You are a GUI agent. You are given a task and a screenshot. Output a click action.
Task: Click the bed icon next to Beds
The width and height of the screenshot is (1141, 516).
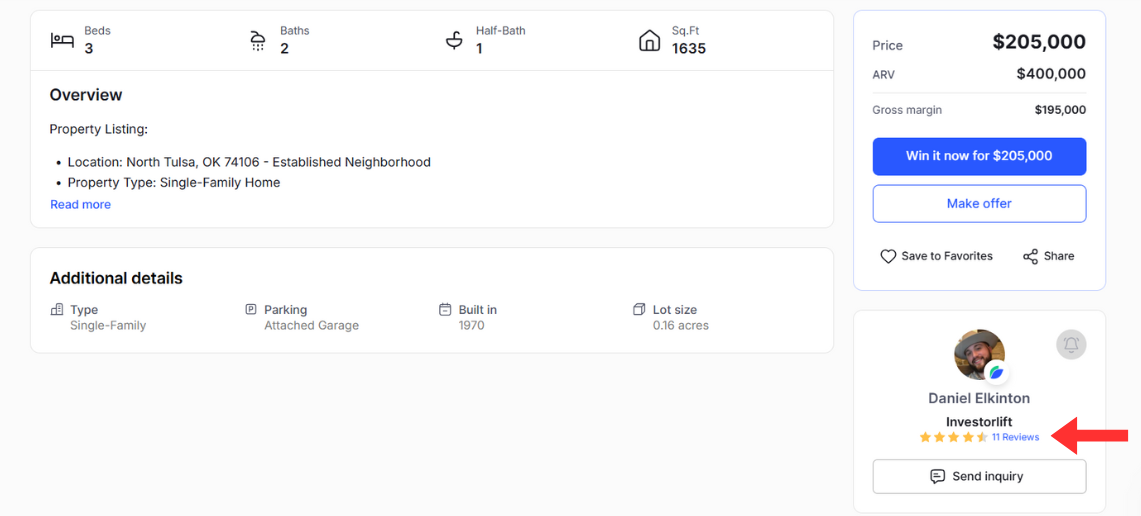click(x=62, y=41)
